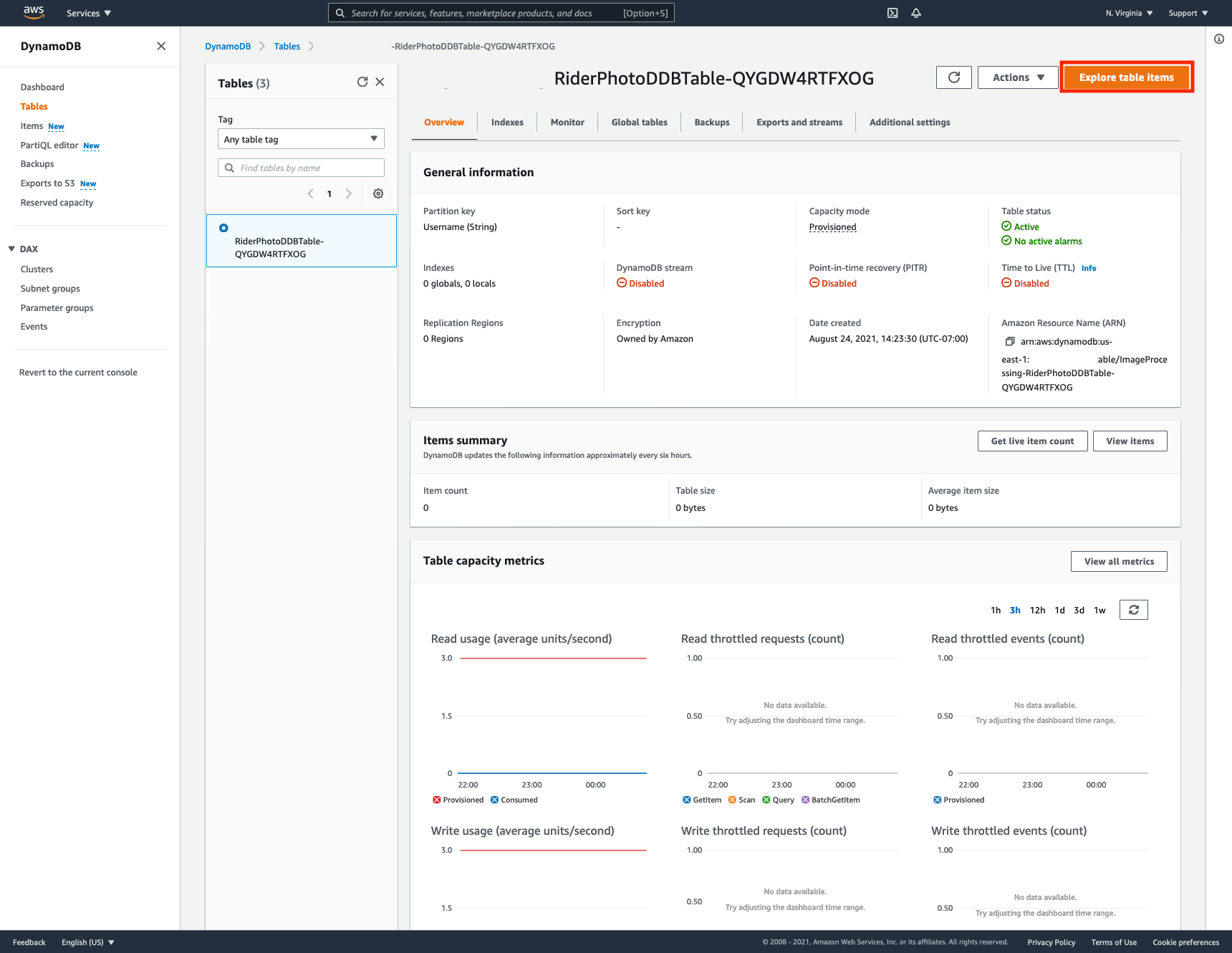The image size is (1232, 953).
Task: Toggle Provisioned in Read throttled events legend
Action: click(x=959, y=800)
